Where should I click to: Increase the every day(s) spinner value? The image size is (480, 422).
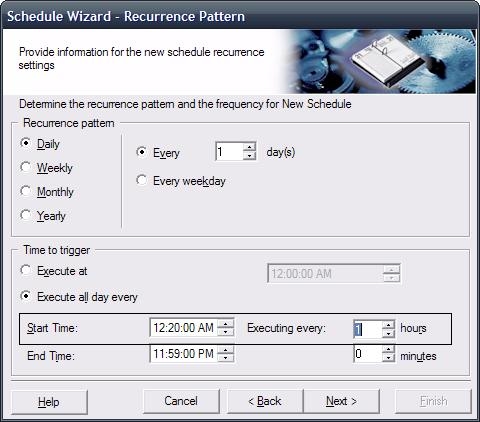(249, 147)
